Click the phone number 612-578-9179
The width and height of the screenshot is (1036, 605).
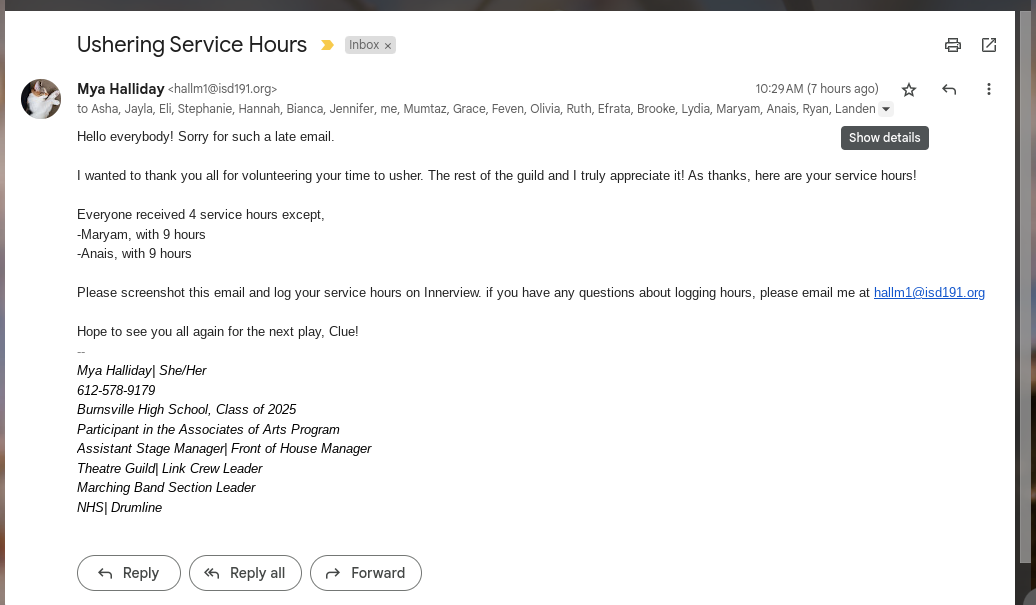[x=116, y=390]
